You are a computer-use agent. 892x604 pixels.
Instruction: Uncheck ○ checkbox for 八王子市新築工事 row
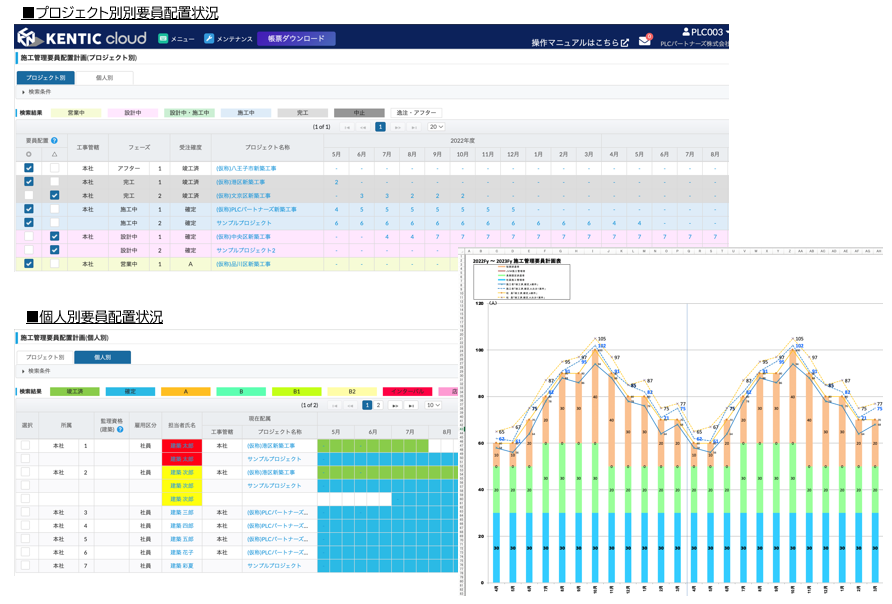28,168
